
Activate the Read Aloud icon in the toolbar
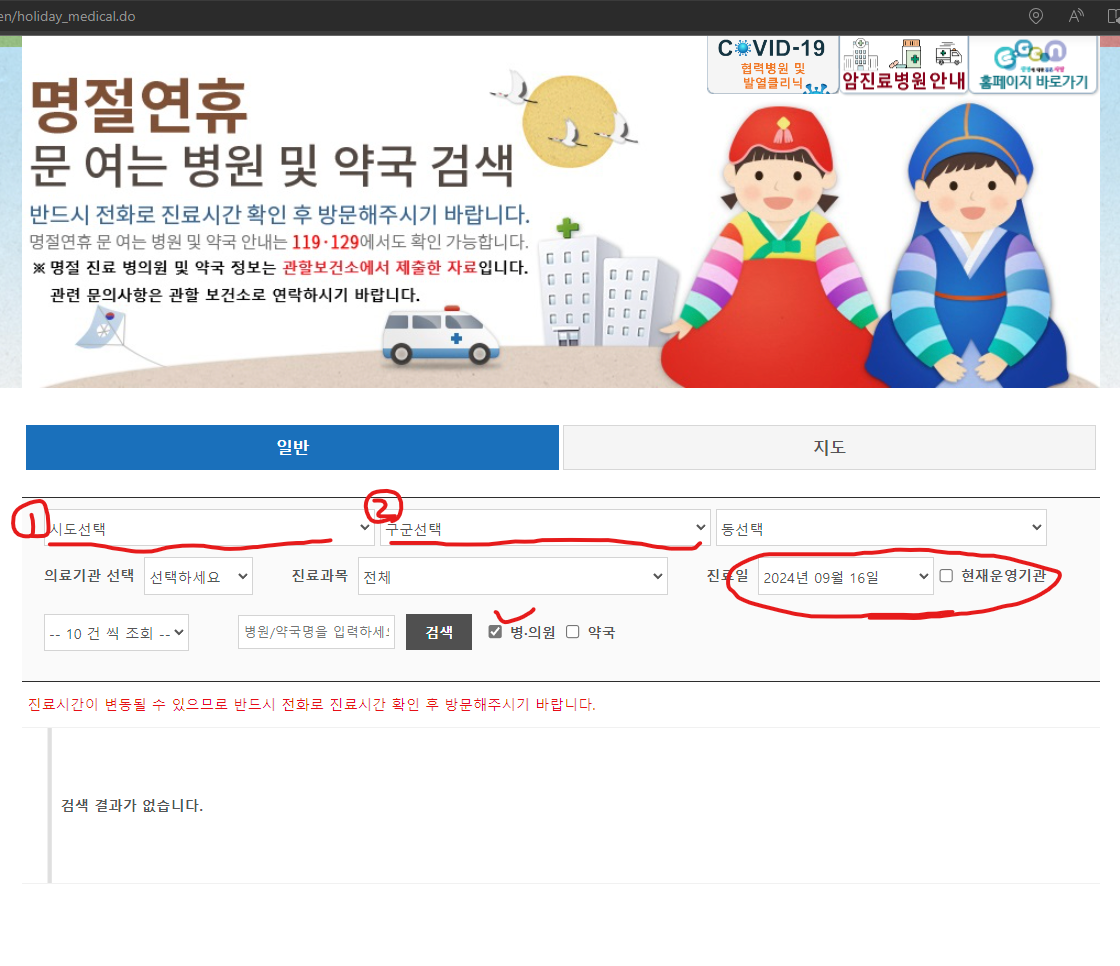pyautogui.click(x=1075, y=15)
